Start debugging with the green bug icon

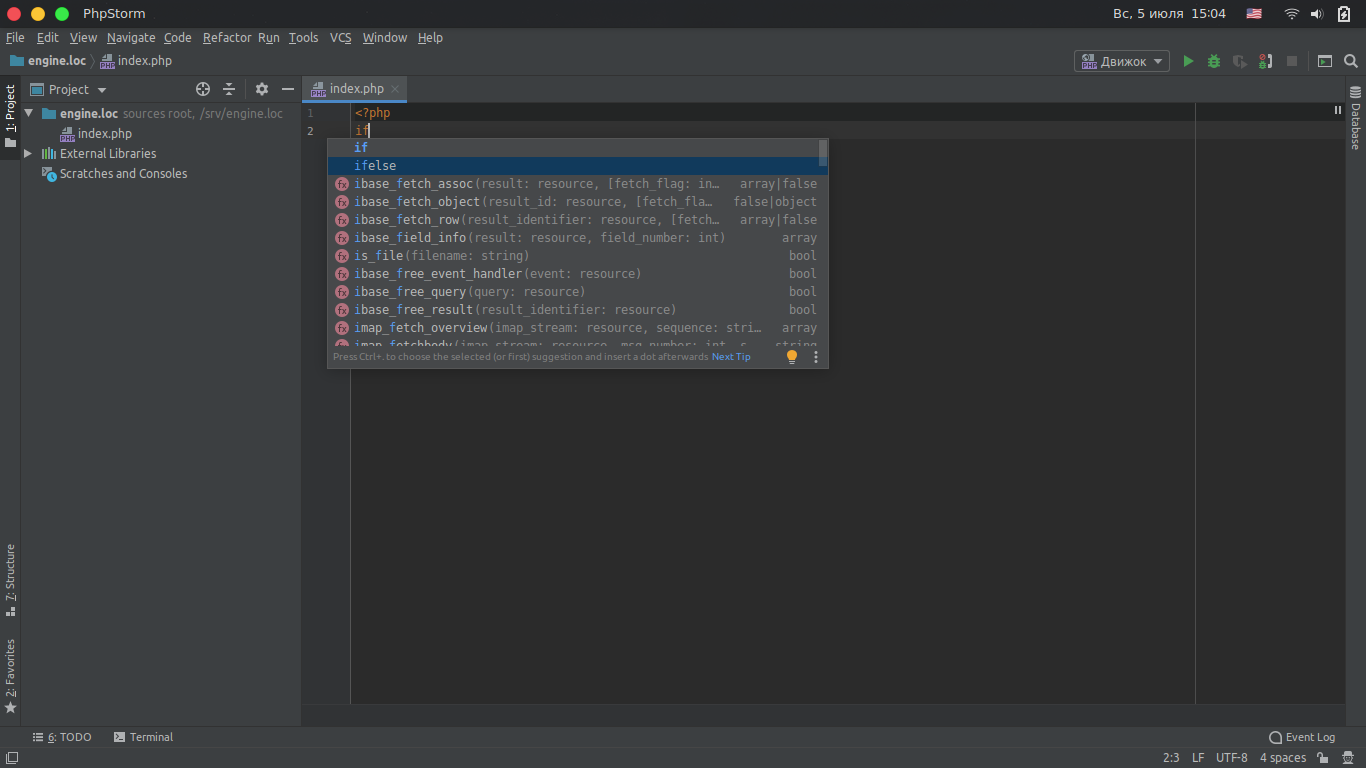[1214, 61]
